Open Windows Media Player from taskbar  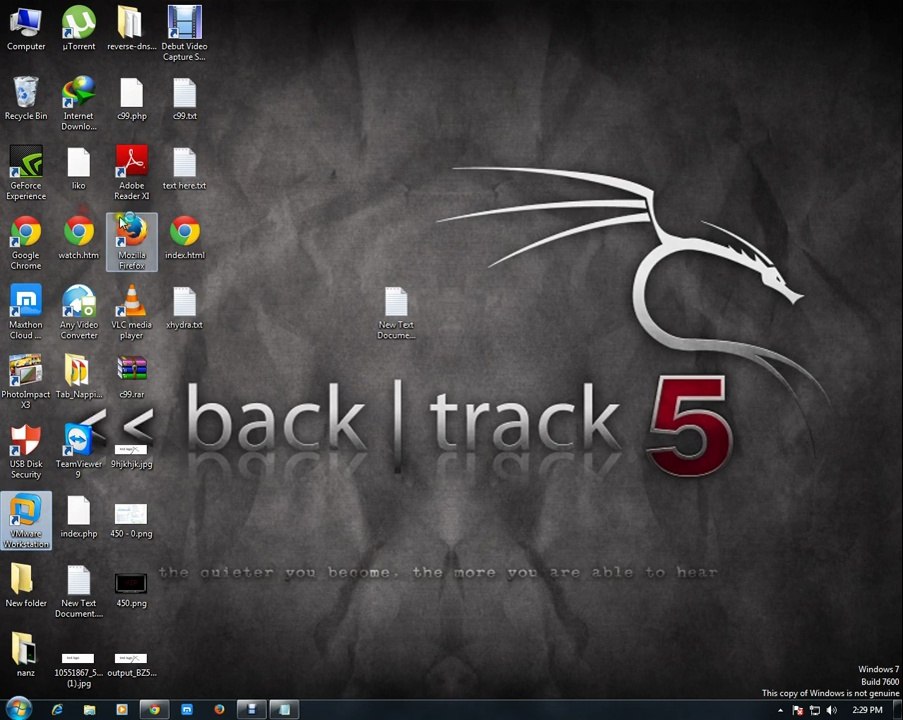pyautogui.click(x=122, y=710)
